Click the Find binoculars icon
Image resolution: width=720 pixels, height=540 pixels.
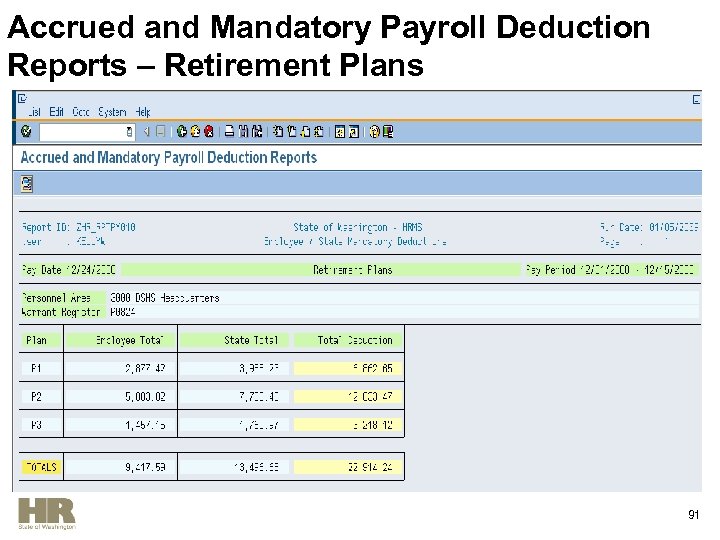(243, 132)
